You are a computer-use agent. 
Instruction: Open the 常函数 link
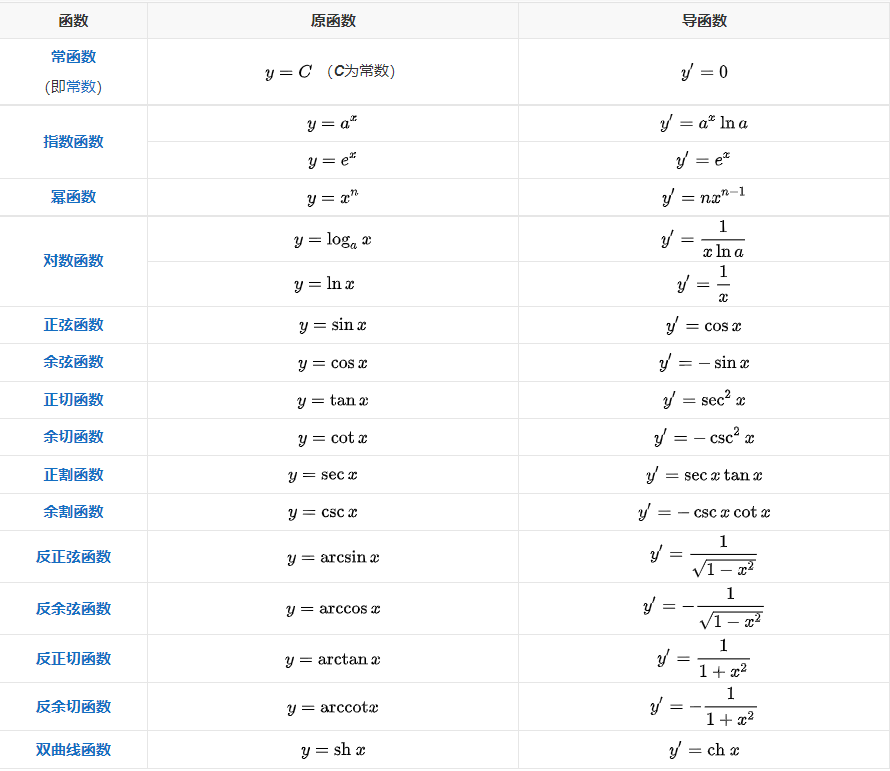pos(73,57)
